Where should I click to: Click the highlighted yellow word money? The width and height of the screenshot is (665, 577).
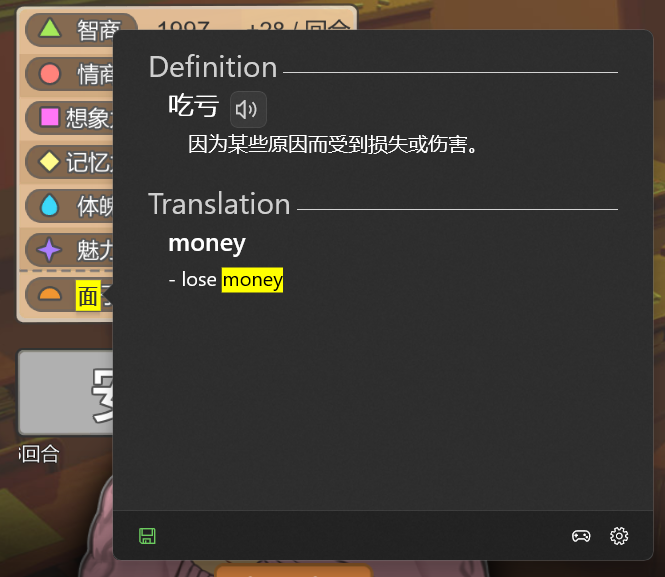(x=252, y=280)
